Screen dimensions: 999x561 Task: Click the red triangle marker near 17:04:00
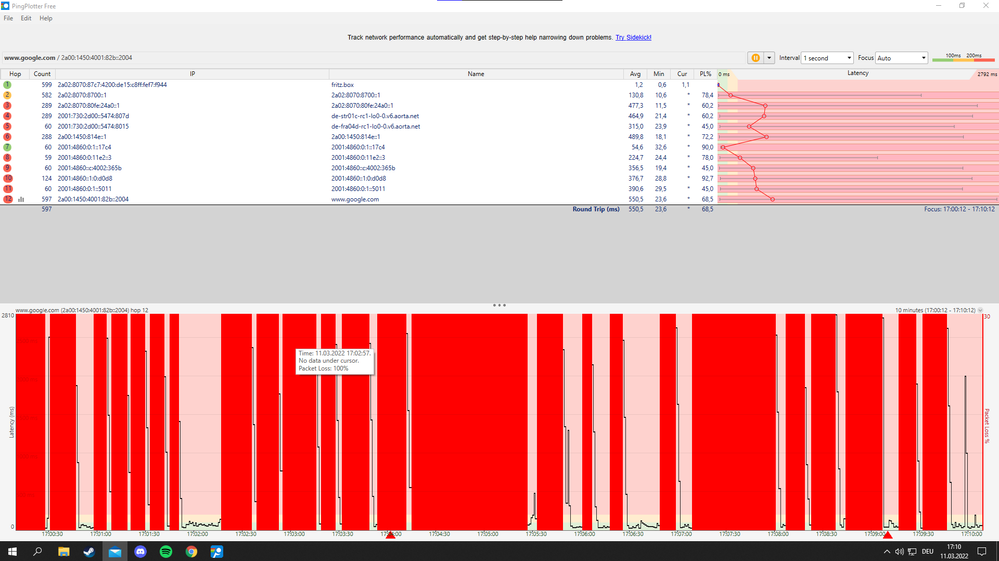391,535
